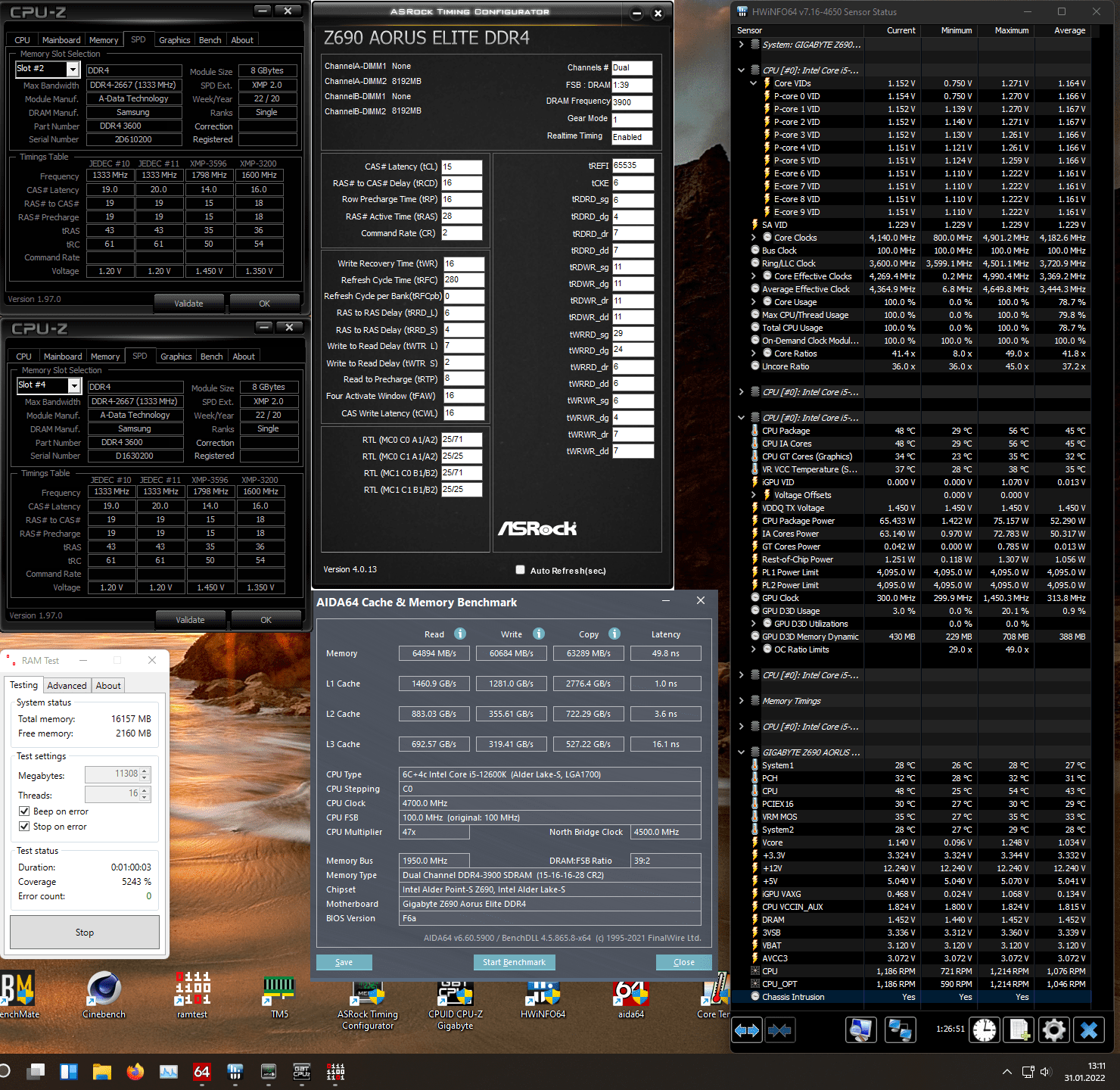Viewport: 1120px width, 1090px height.
Task: Click AIDA64 Read info icon
Action: coord(460,634)
